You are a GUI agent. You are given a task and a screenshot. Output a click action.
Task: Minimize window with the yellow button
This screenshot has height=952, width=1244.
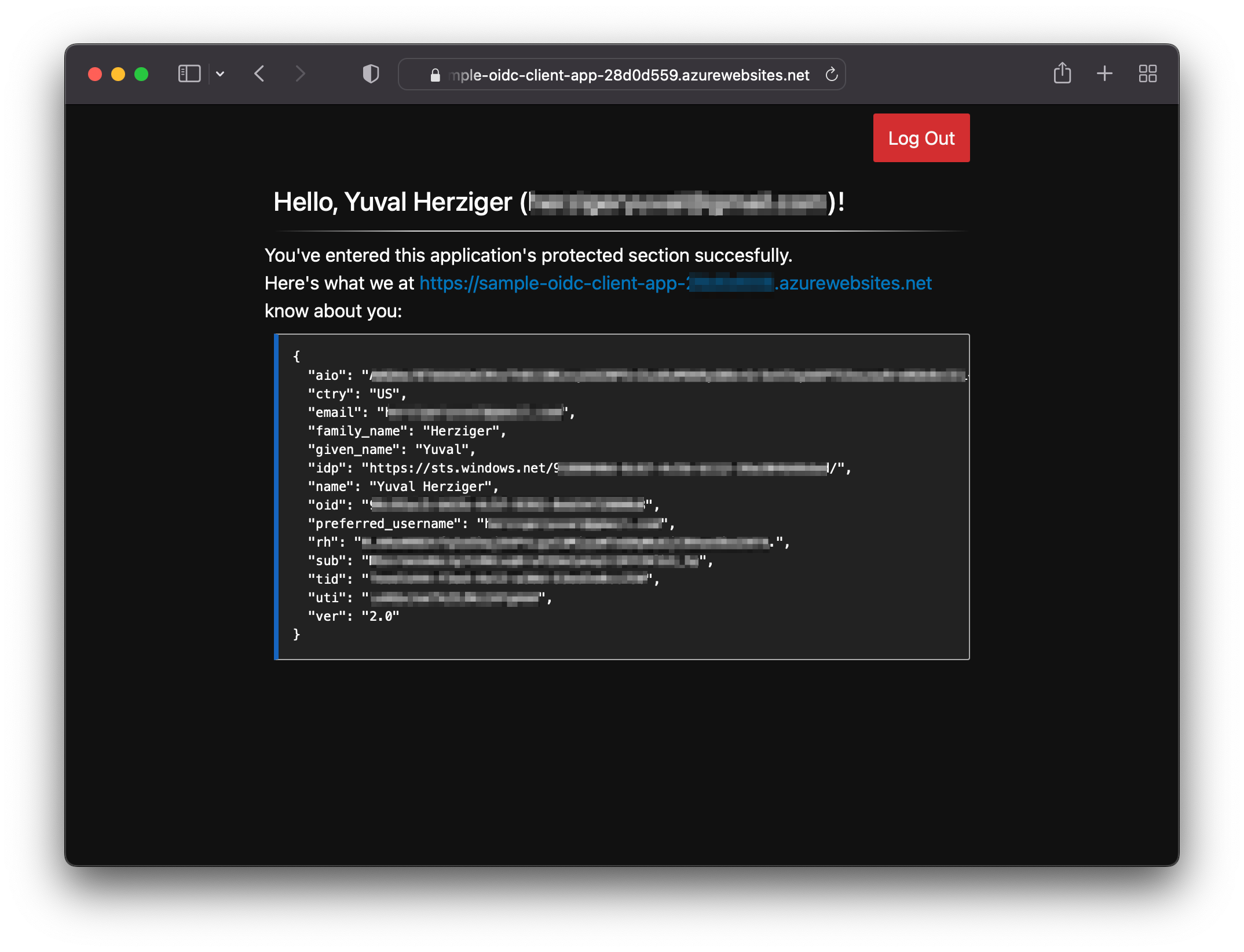[x=118, y=74]
